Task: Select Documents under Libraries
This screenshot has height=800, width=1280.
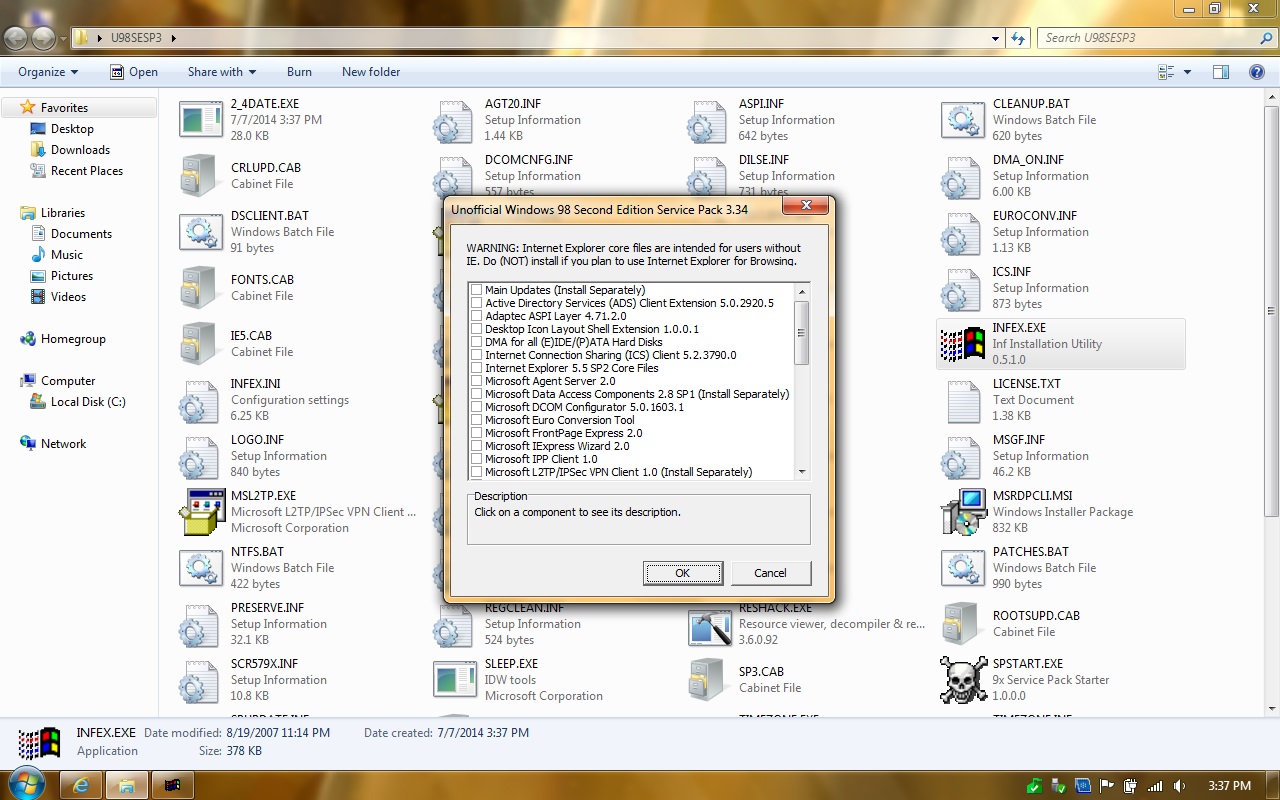Action: point(81,234)
